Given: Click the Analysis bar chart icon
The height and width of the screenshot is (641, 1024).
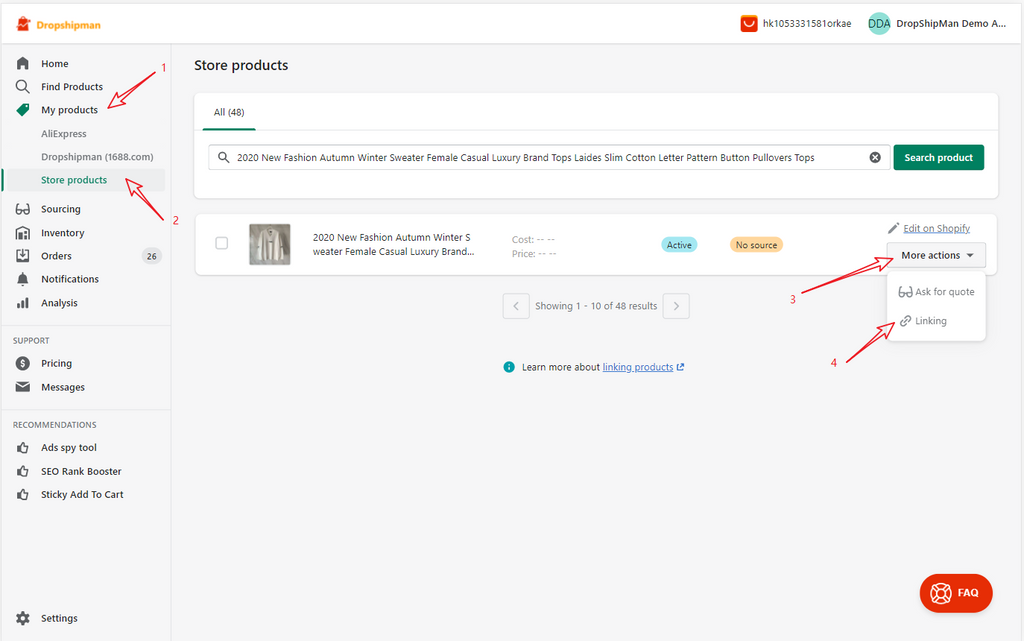Looking at the screenshot, I should click(x=23, y=303).
